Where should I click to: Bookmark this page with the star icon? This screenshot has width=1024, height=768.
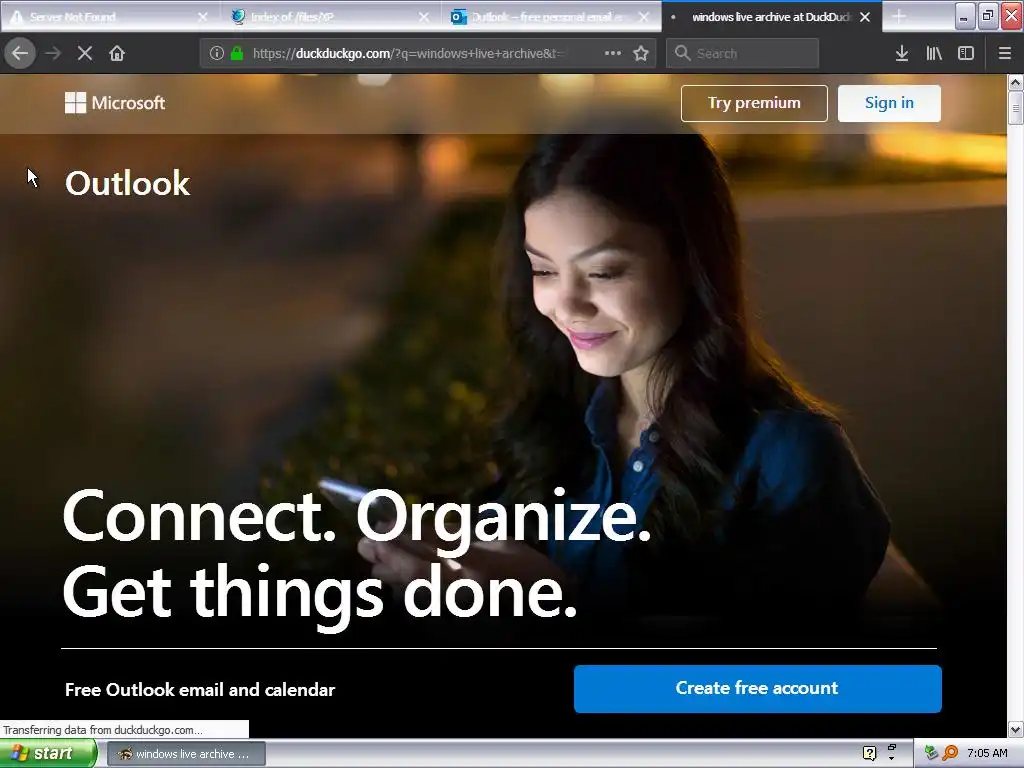click(641, 54)
